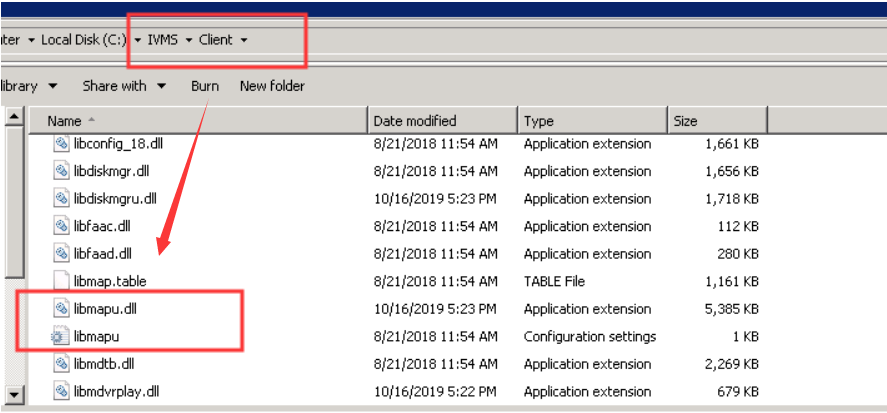Open dropdown arrow after IVMS breadcrumb
This screenshot has height=413, width=887.
click(x=188, y=40)
